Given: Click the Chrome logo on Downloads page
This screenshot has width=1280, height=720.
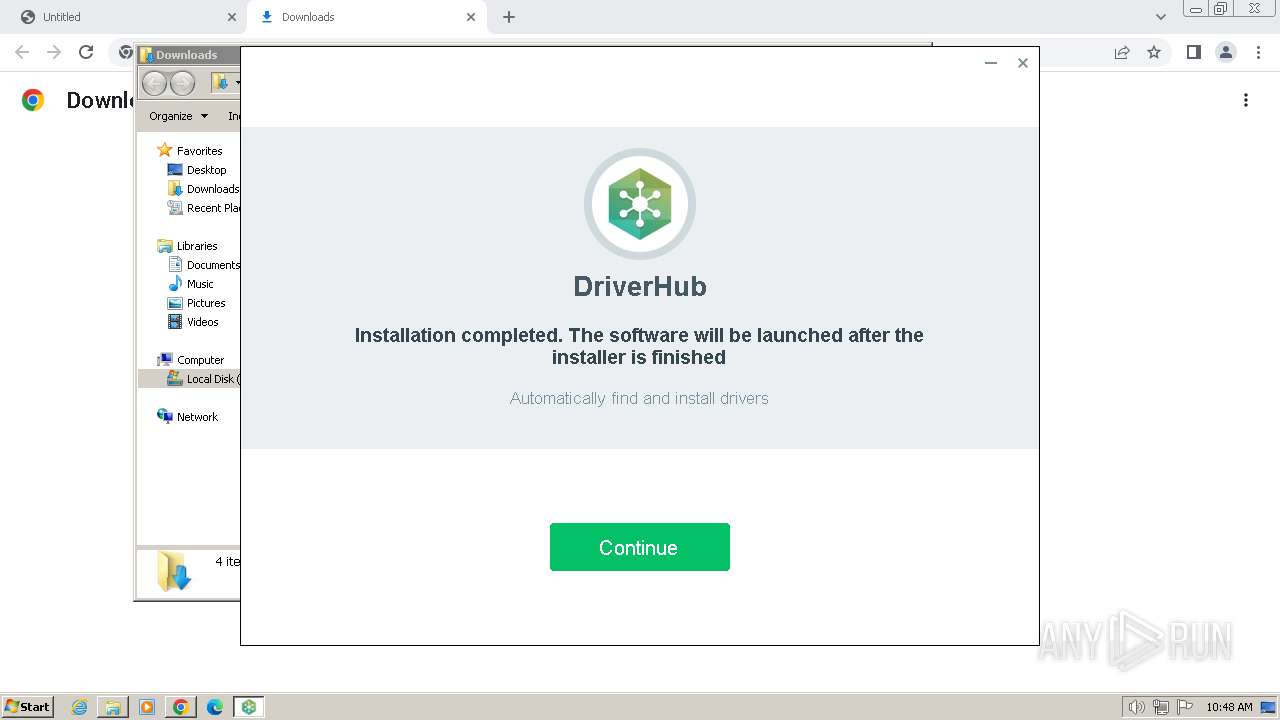Looking at the screenshot, I should pyautogui.click(x=33, y=100).
